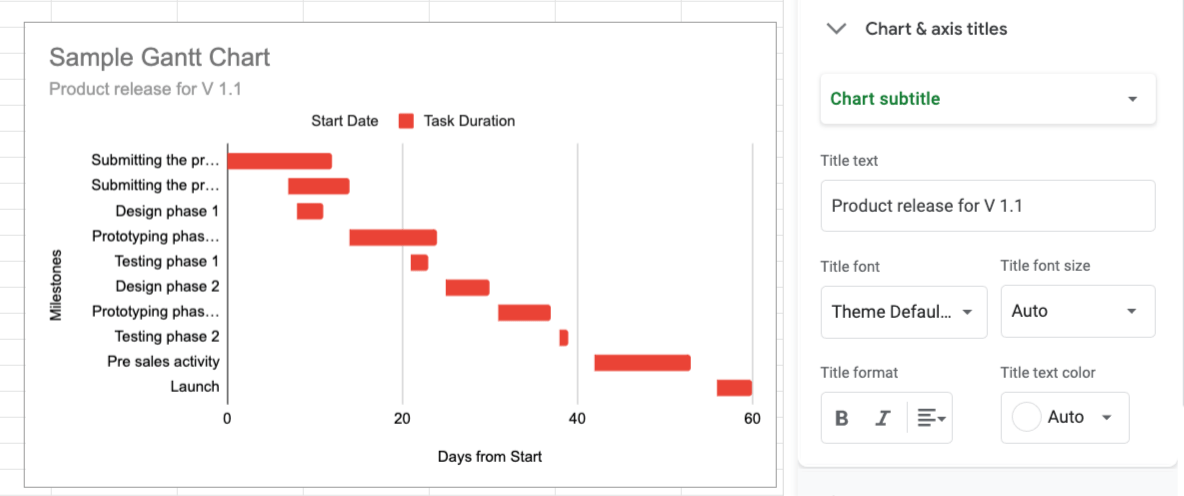Select the chart subtitle text
This screenshot has height=496, width=1184.
click(145, 89)
